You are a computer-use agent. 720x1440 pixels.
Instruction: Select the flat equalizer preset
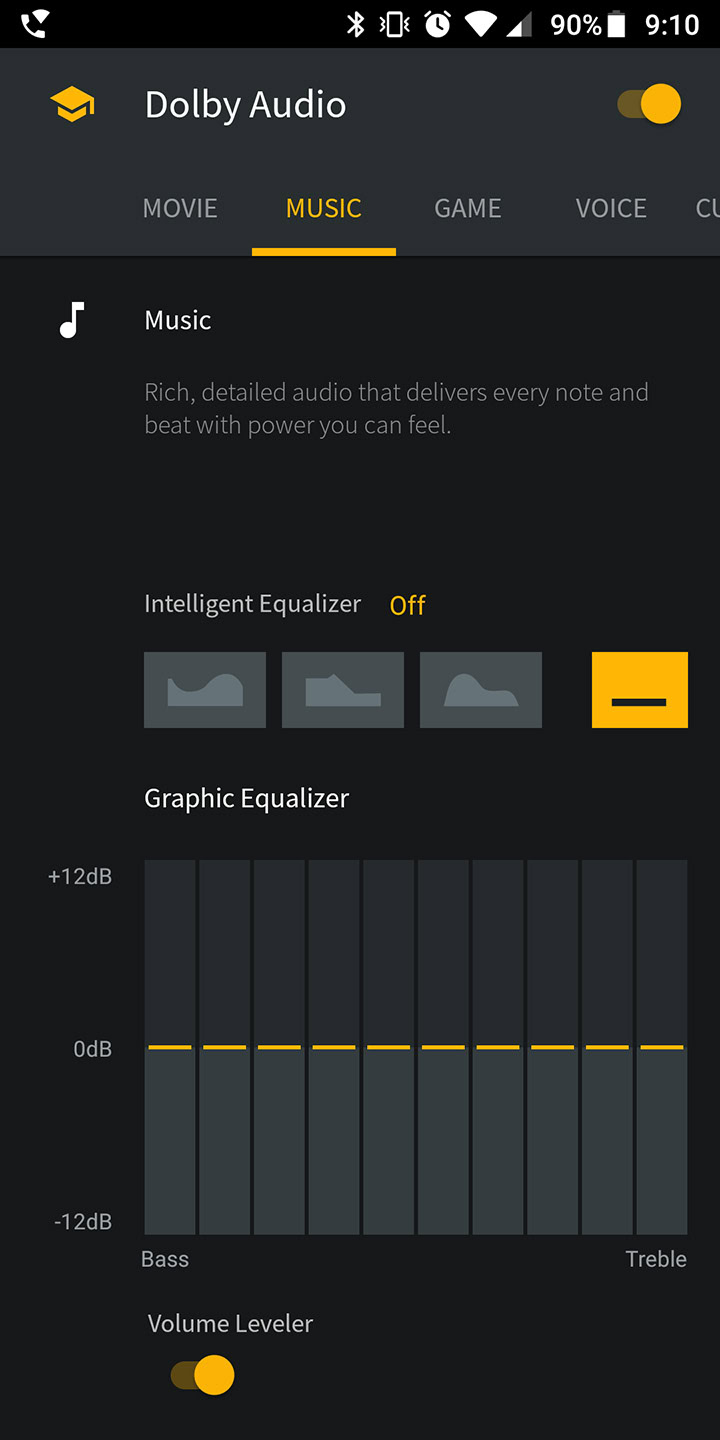point(640,690)
